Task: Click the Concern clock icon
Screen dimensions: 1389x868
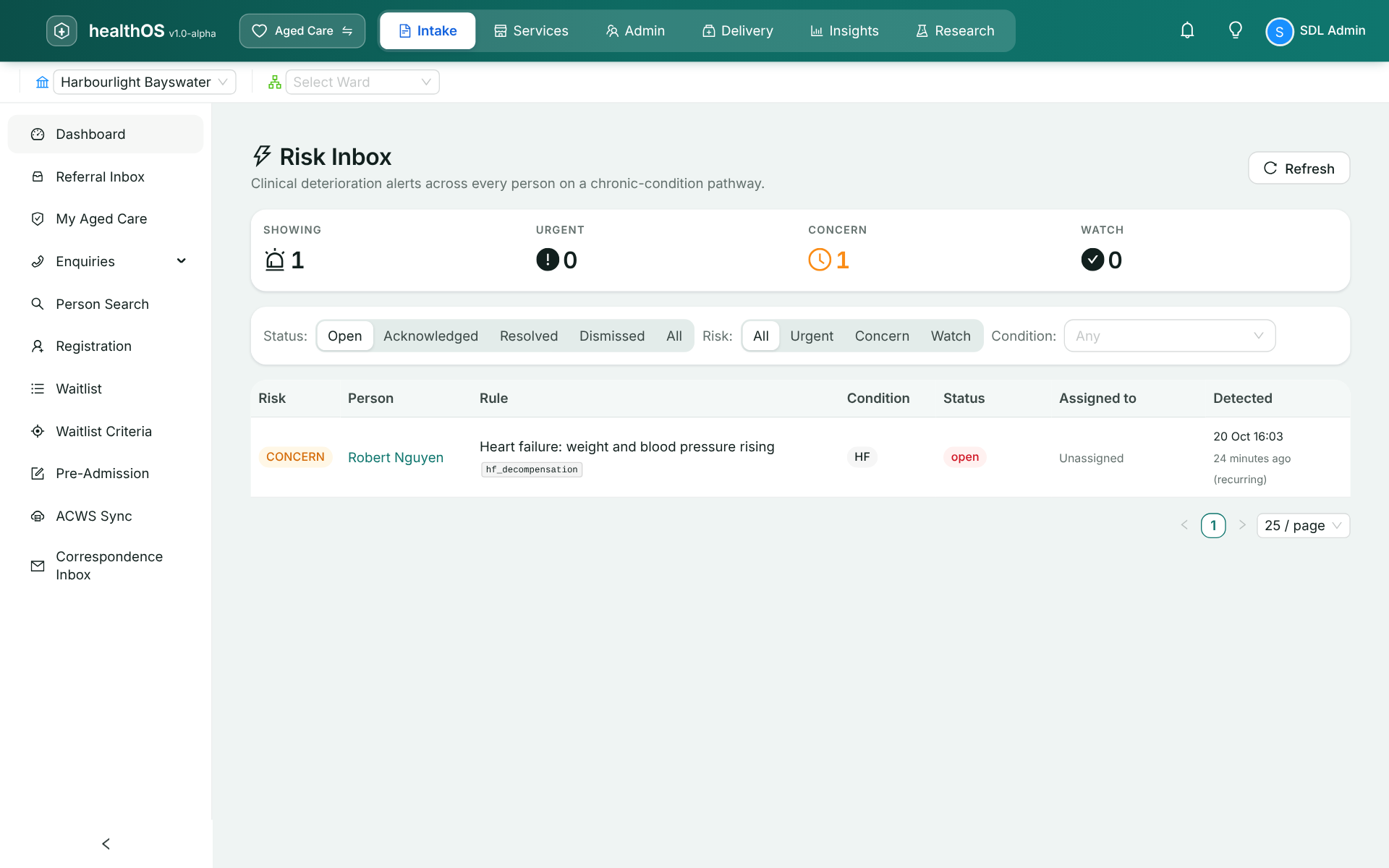Action: pos(820,260)
